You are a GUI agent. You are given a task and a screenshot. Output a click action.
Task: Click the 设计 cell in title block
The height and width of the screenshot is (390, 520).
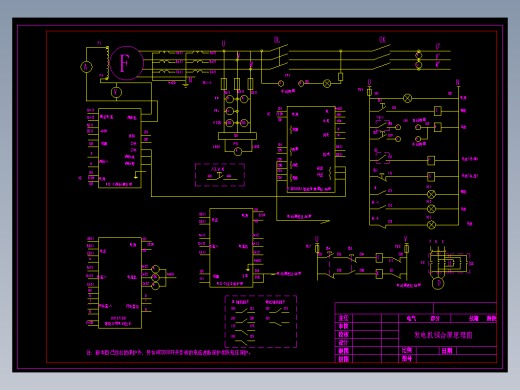(x=343, y=343)
